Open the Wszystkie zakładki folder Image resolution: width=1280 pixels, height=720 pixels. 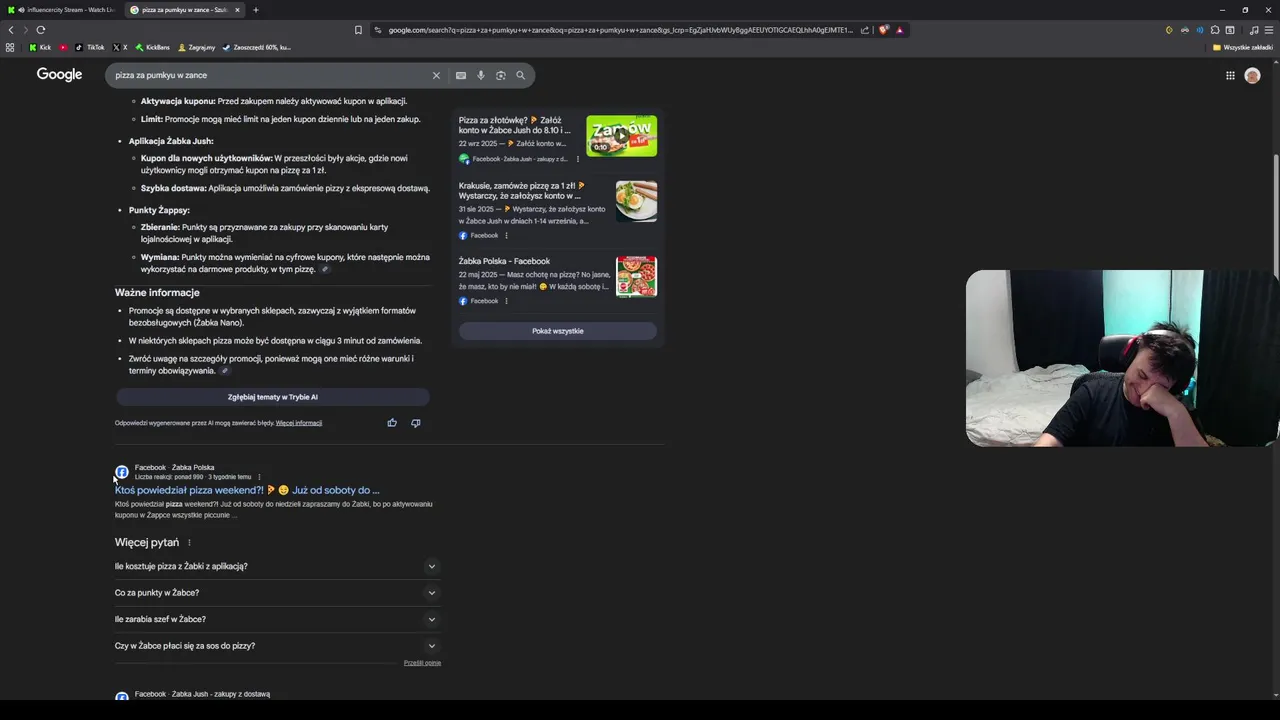pyautogui.click(x=1243, y=47)
